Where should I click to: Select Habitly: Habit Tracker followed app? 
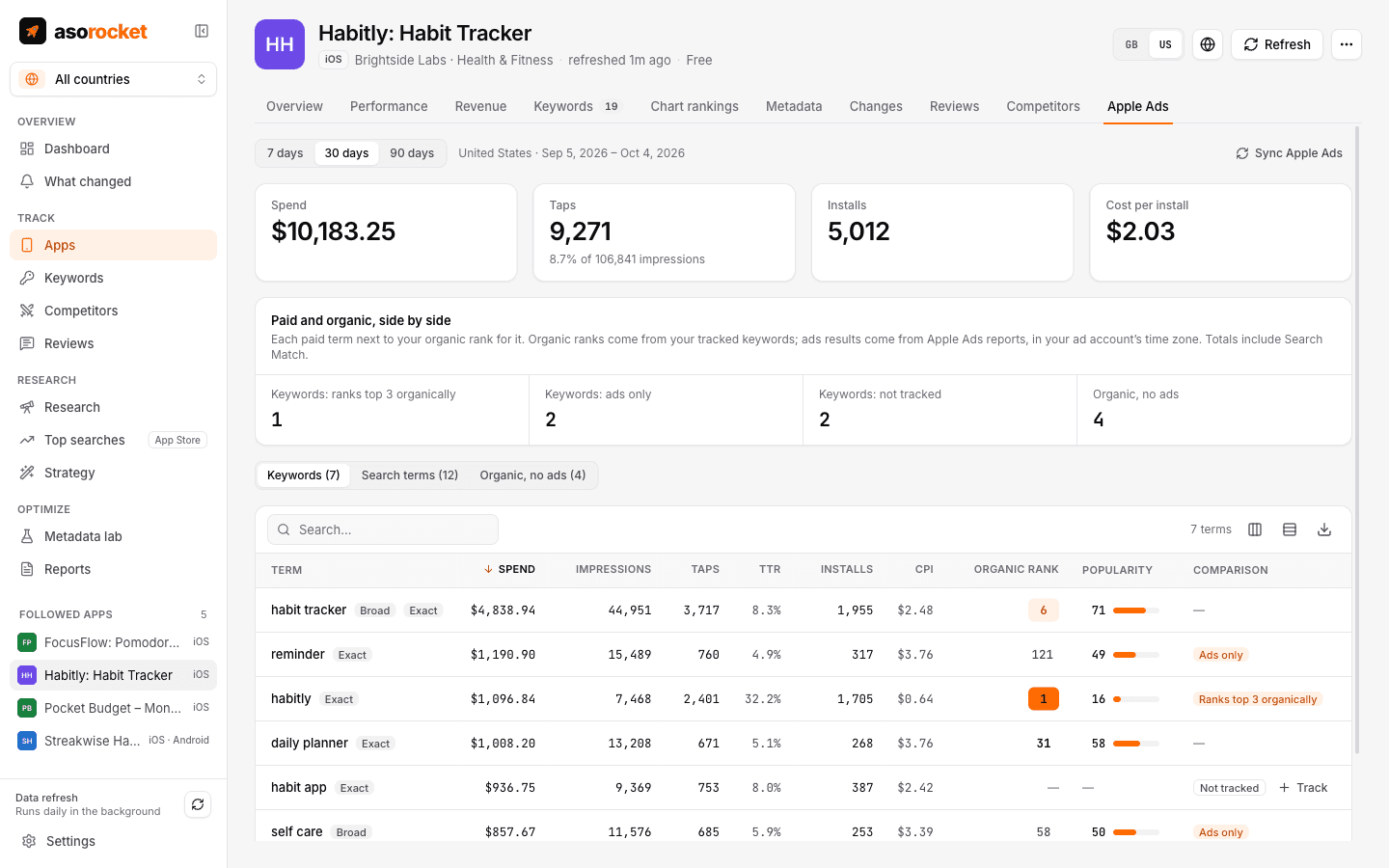click(x=113, y=675)
